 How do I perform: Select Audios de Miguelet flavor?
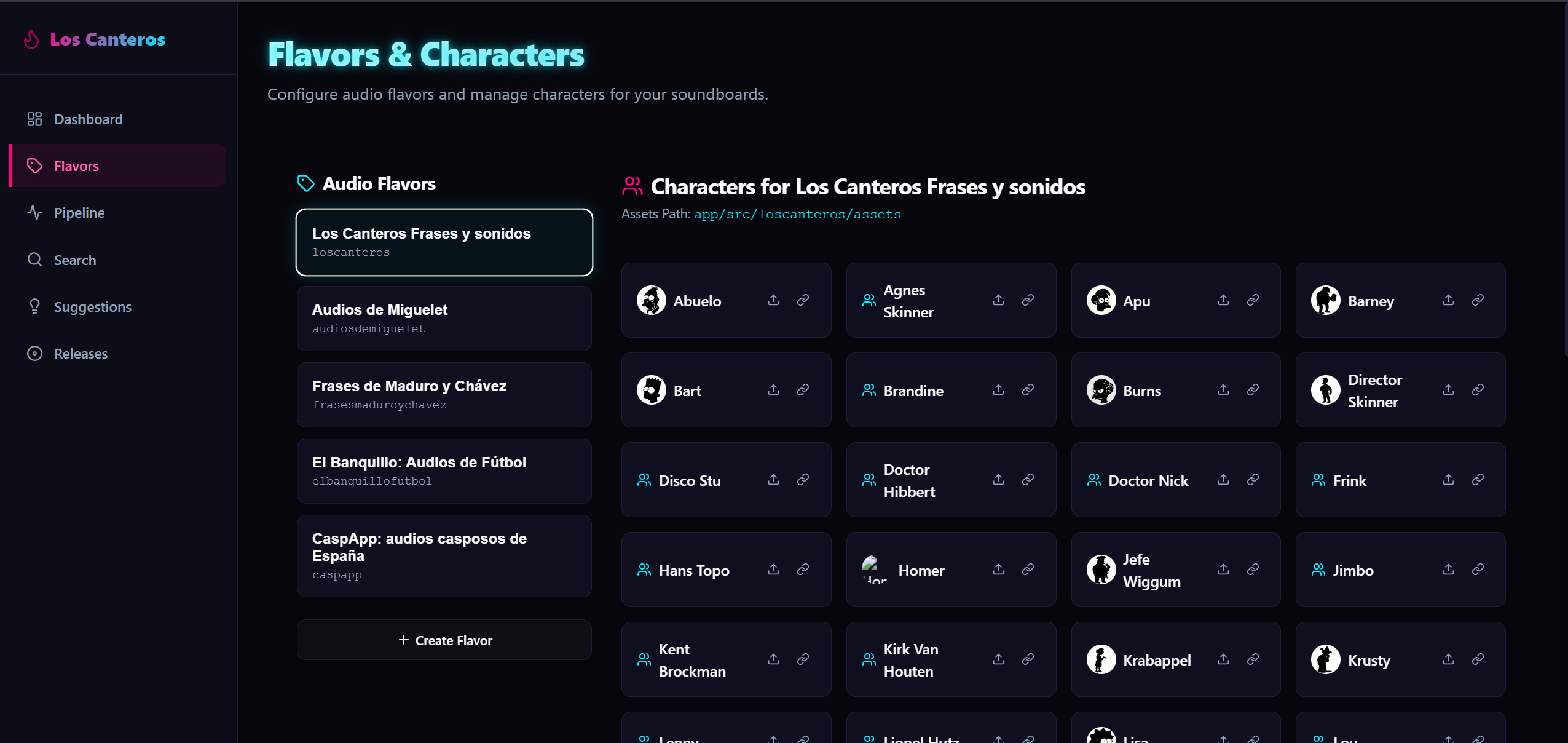444,319
